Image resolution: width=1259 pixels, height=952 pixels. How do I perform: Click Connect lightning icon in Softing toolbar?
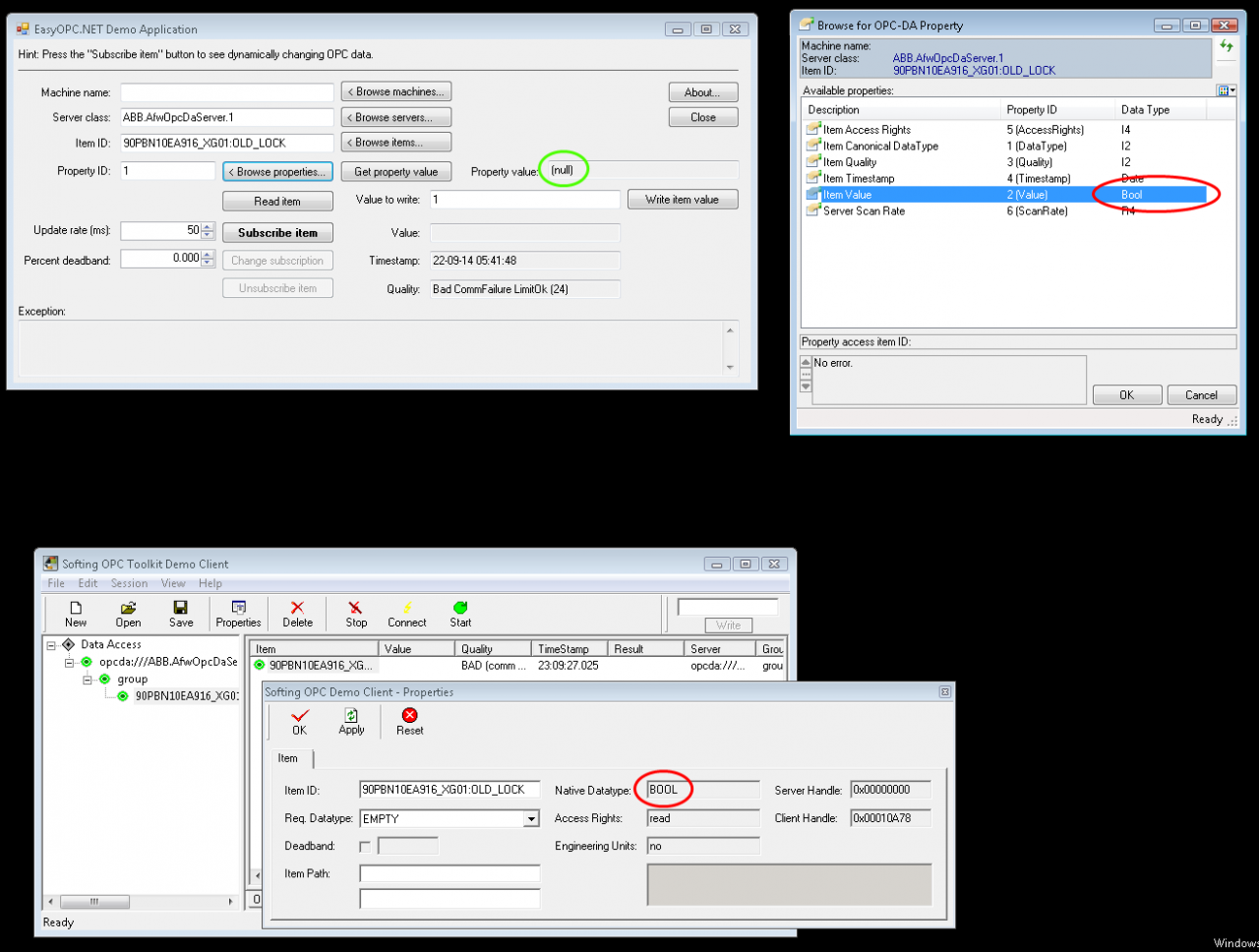coord(407,608)
